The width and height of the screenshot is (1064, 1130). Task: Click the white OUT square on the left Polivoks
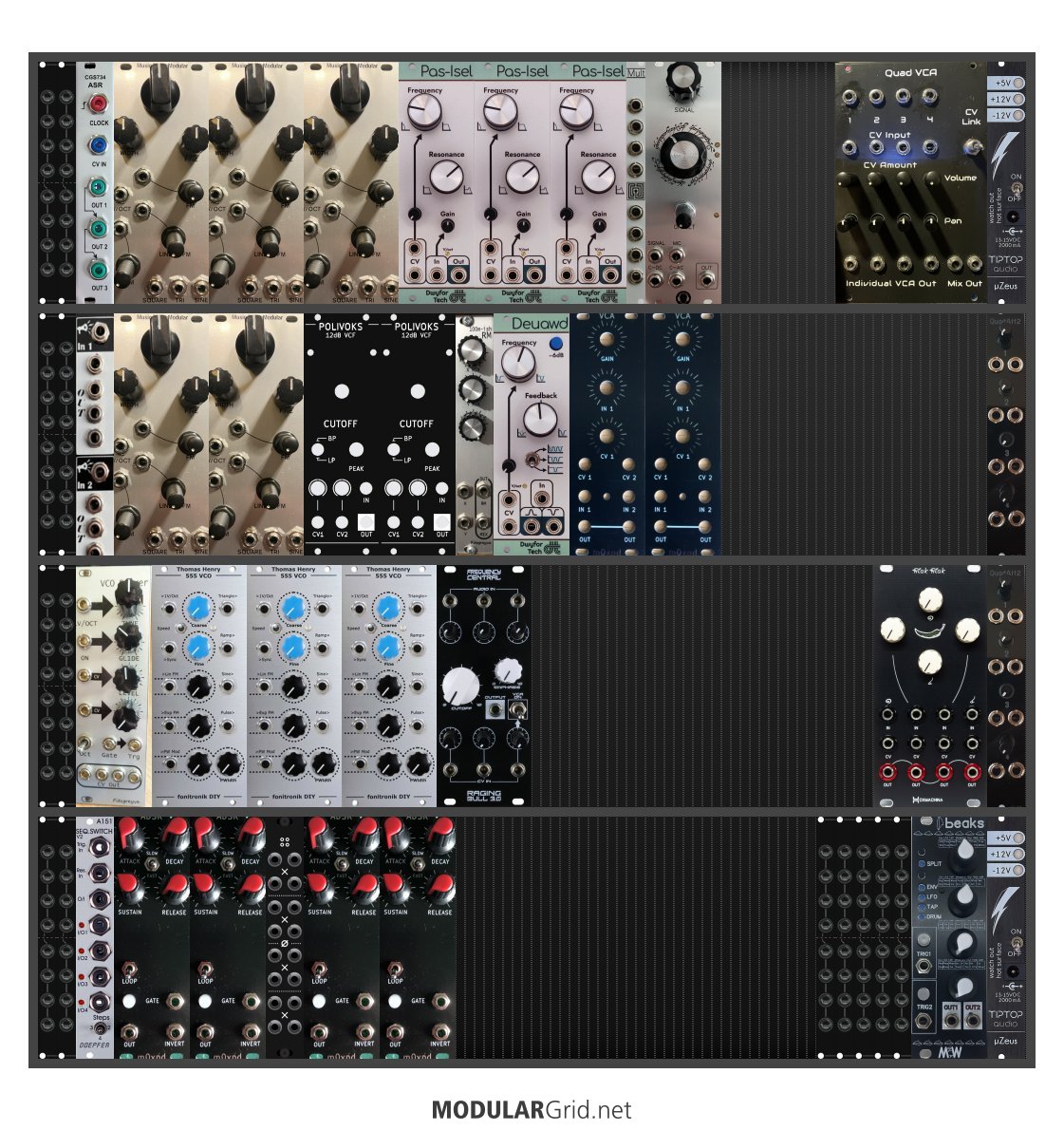tap(366, 521)
